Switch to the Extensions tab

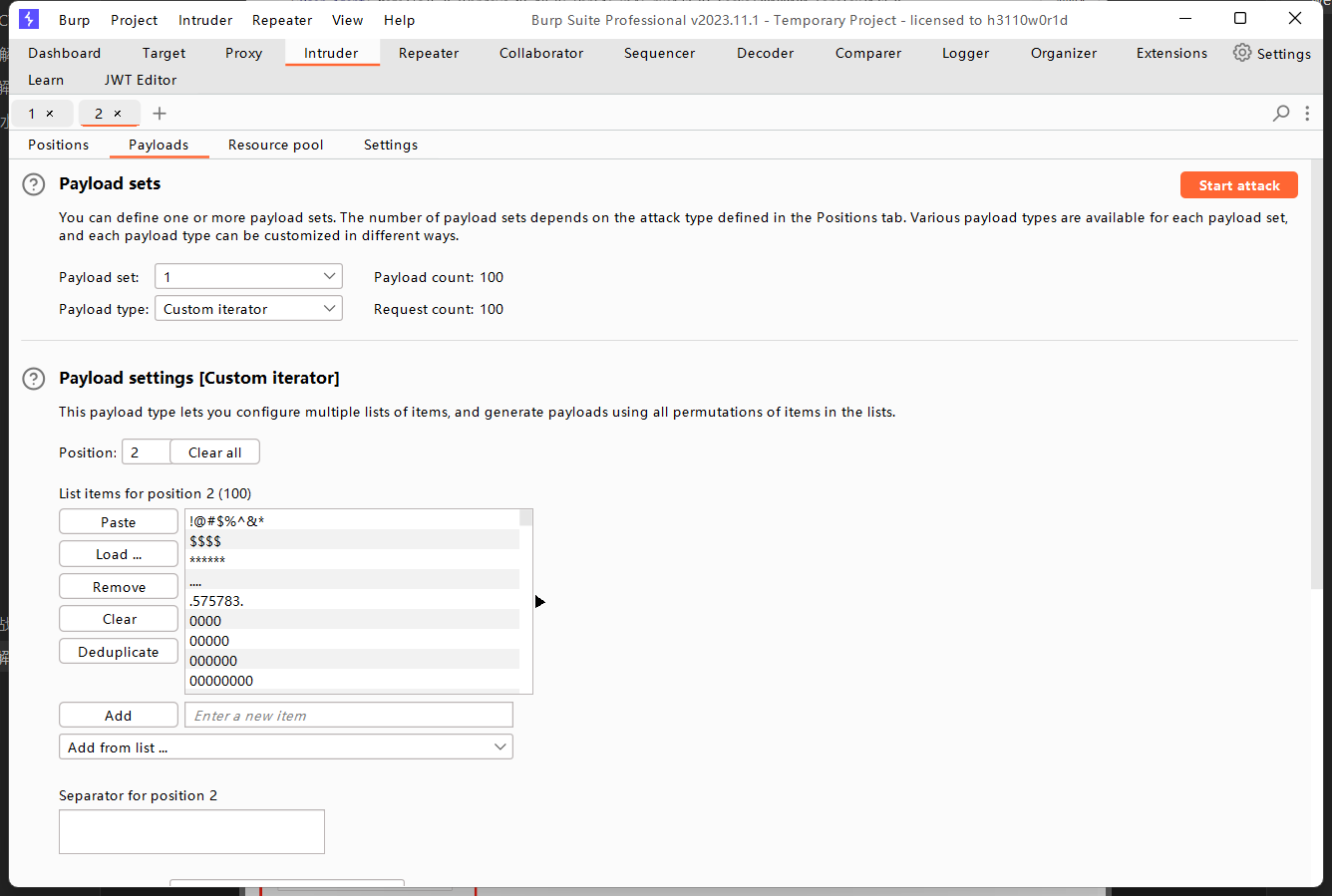(x=1171, y=53)
